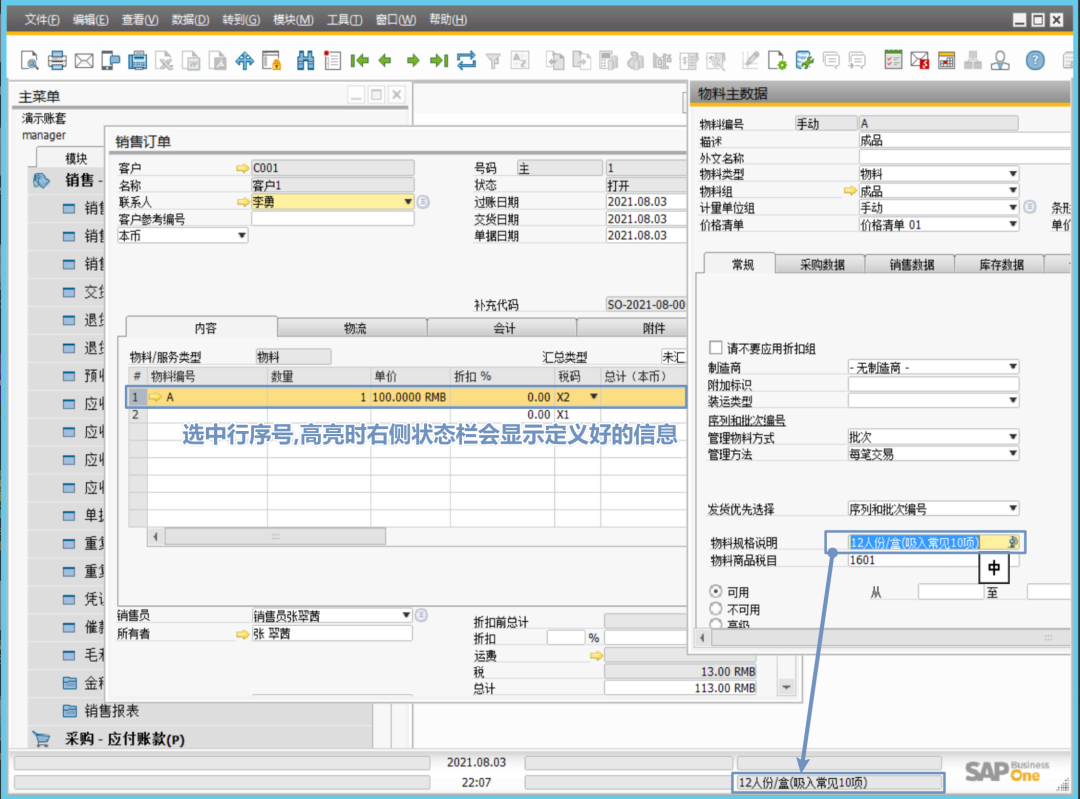Open the 帮助(H) menu
This screenshot has width=1080, height=799.
pyautogui.click(x=448, y=19)
